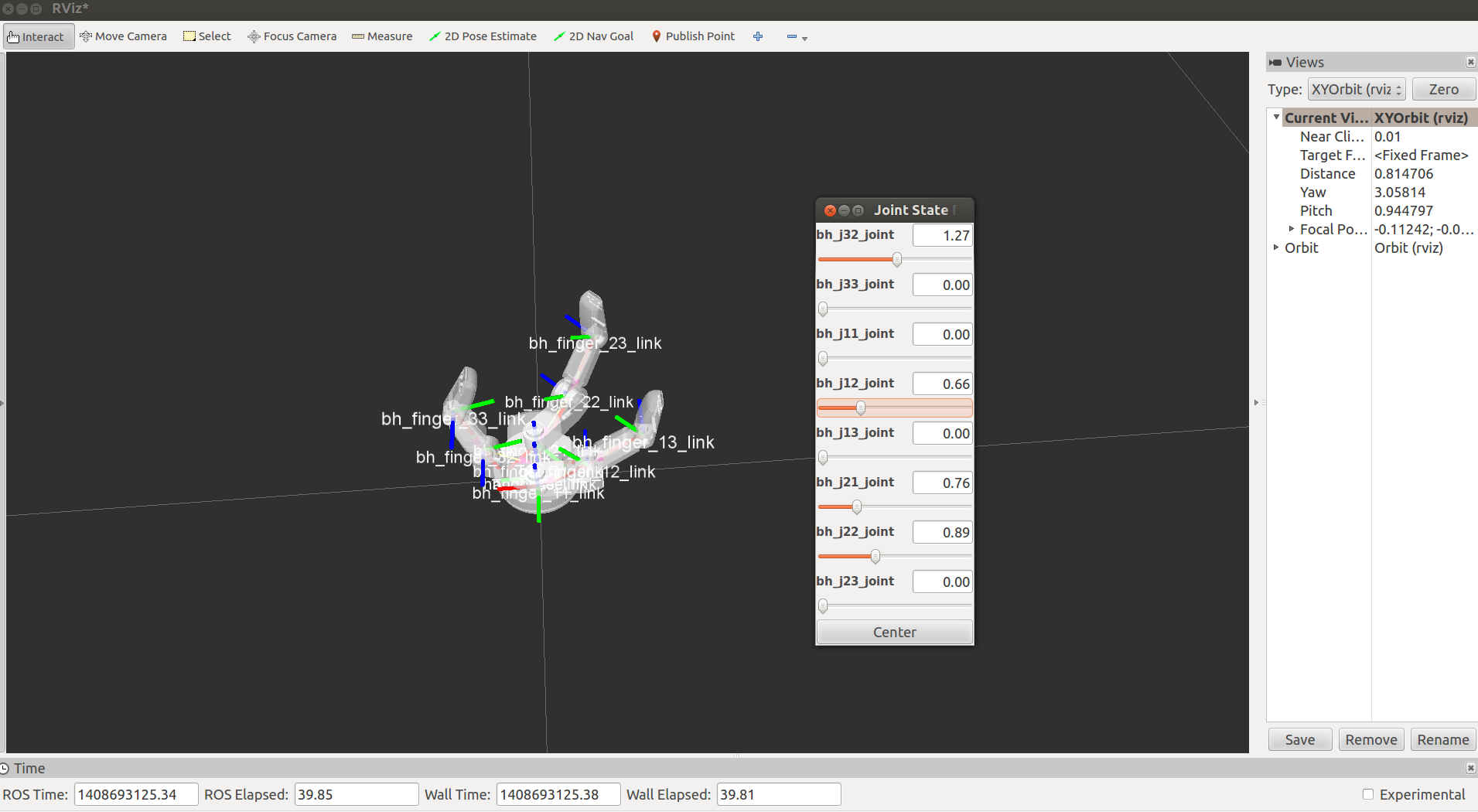Activate 2D Pose Estimate tool
This screenshot has height=812, width=1478.
[483, 36]
